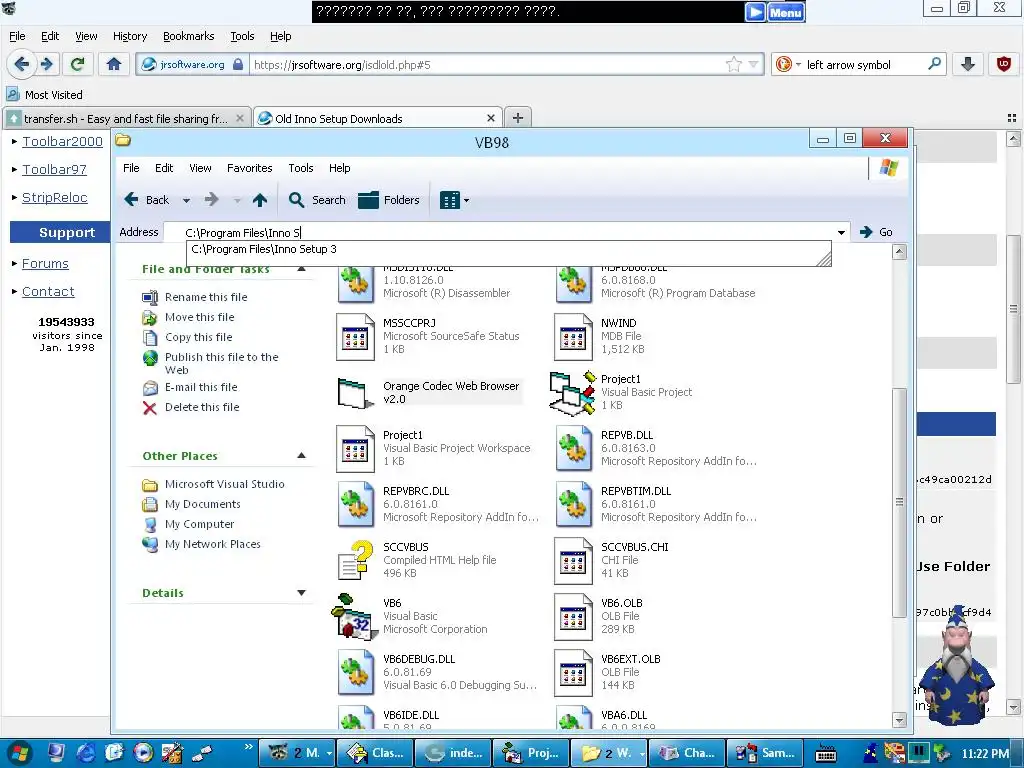Image resolution: width=1024 pixels, height=768 pixels.
Task: Reload the jrsoftware page
Action: [x=78, y=64]
